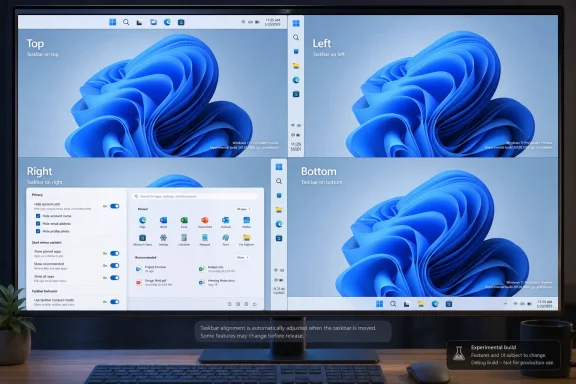Launch Edge from the Left layout taskbar
Image resolution: width=576 pixels, height=384 pixels.
(296, 80)
